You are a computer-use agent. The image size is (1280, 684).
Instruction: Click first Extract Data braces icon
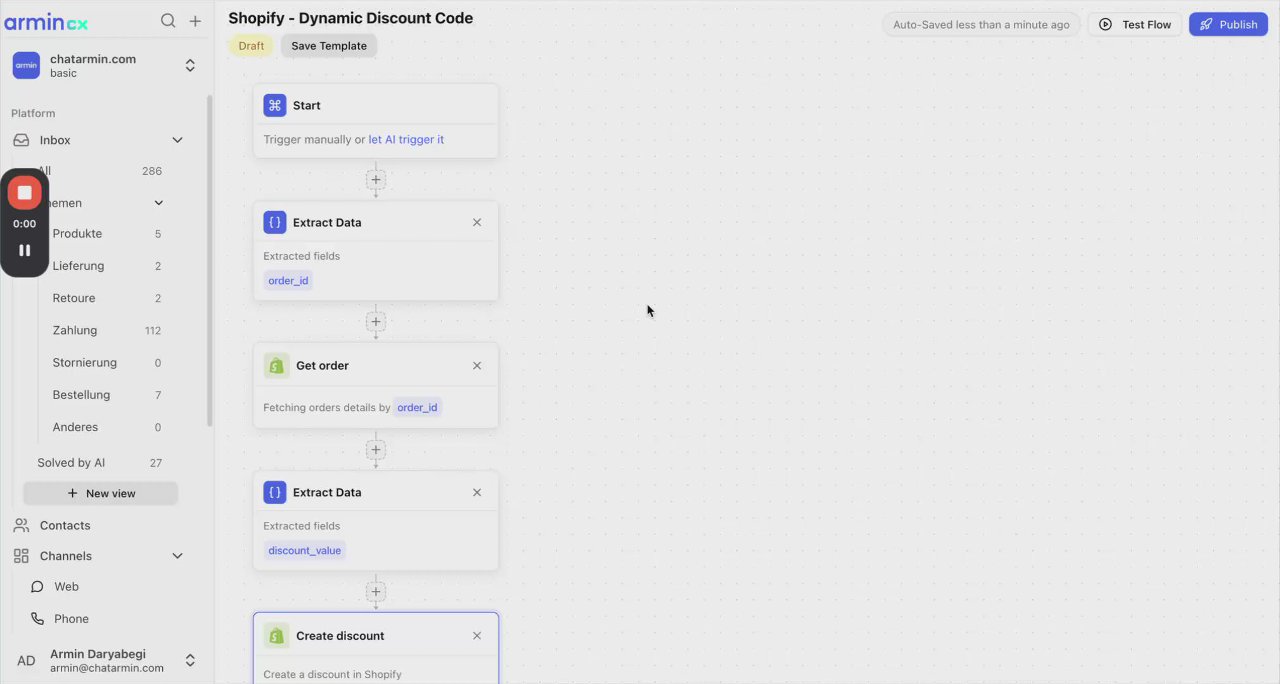[275, 222]
